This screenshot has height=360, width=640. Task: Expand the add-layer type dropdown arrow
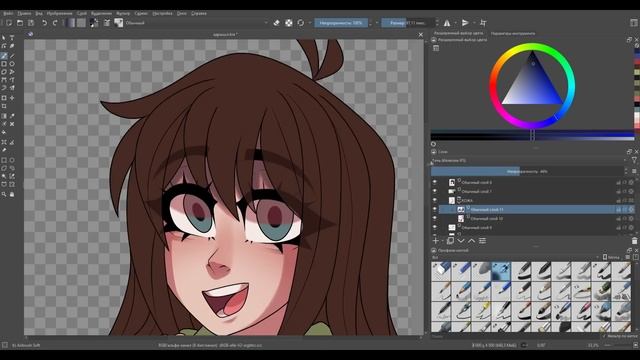coord(442,241)
